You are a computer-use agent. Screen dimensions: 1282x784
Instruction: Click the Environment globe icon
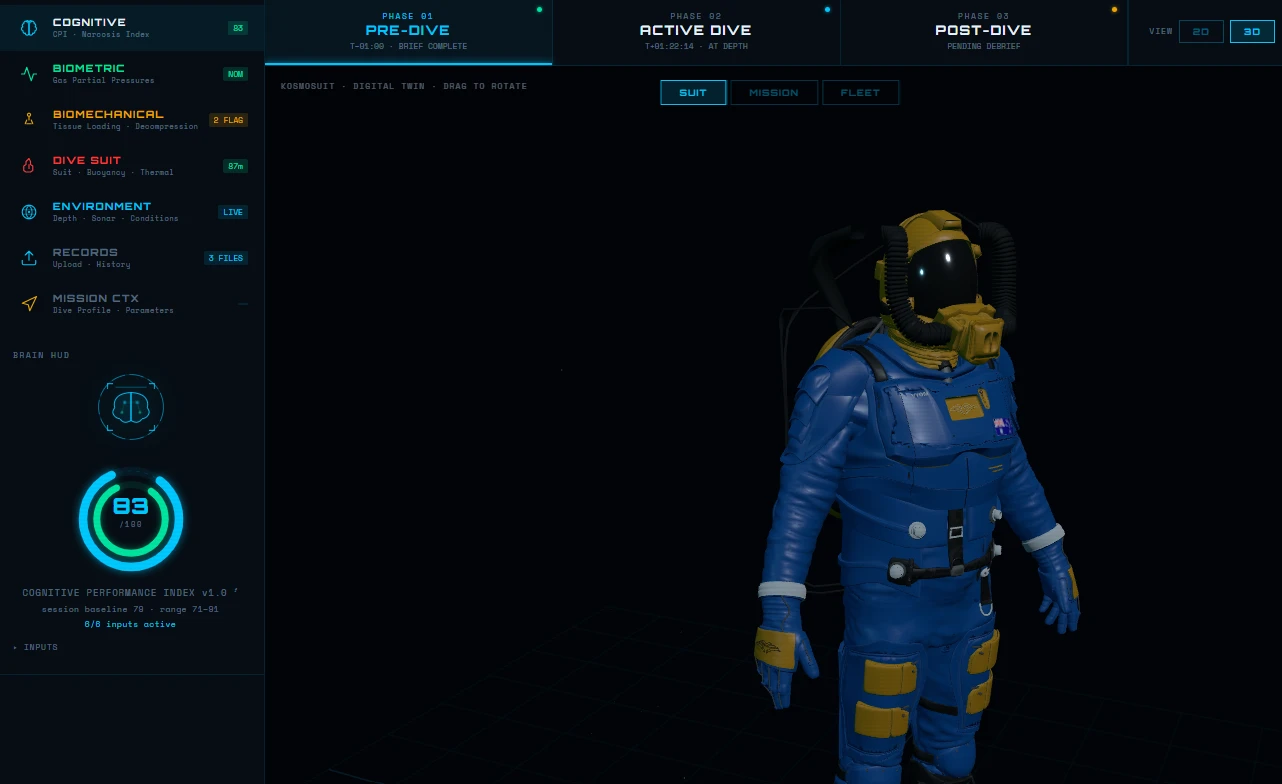tap(29, 212)
